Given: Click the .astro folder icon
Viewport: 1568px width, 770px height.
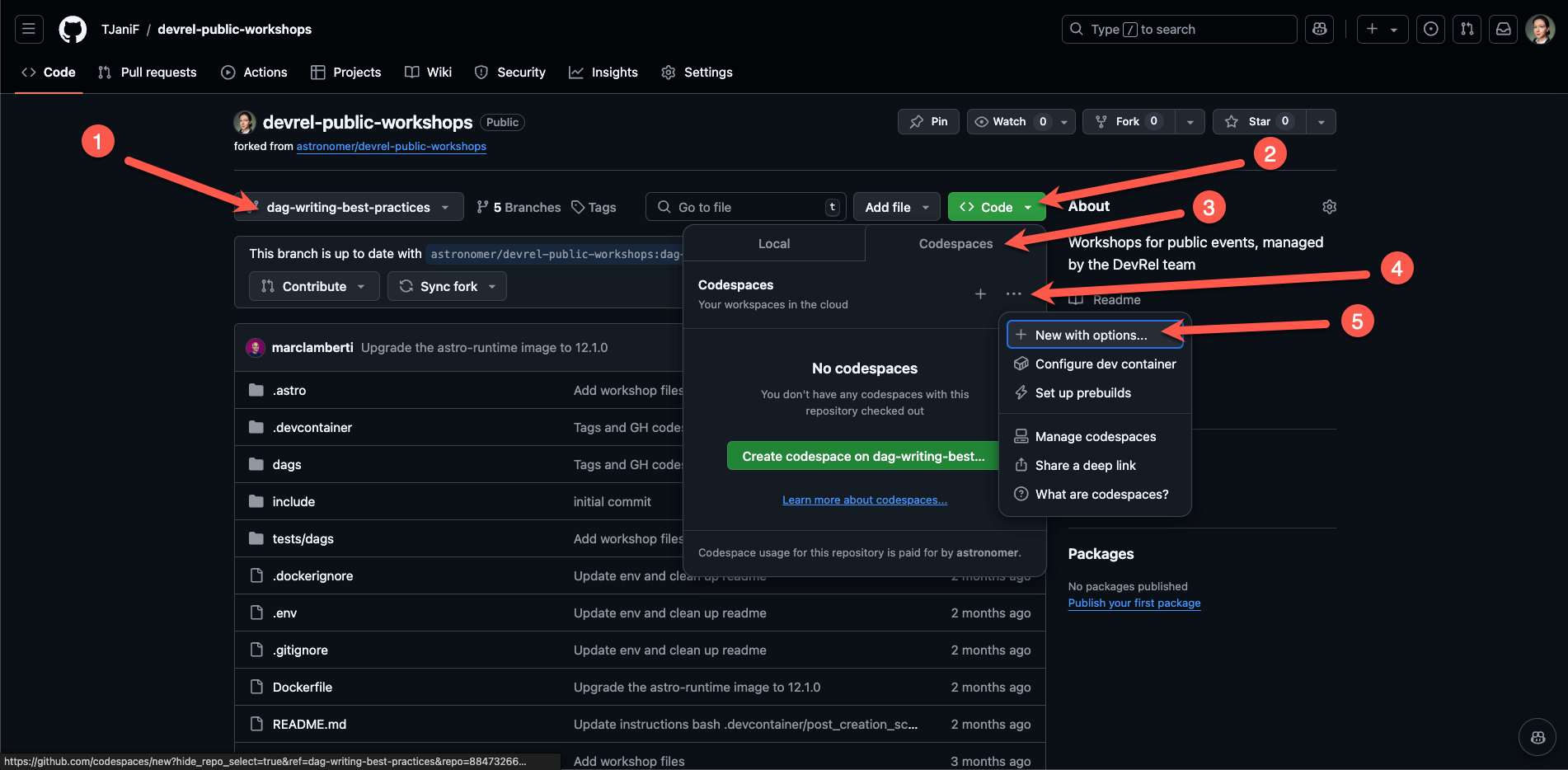Looking at the screenshot, I should tap(256, 390).
